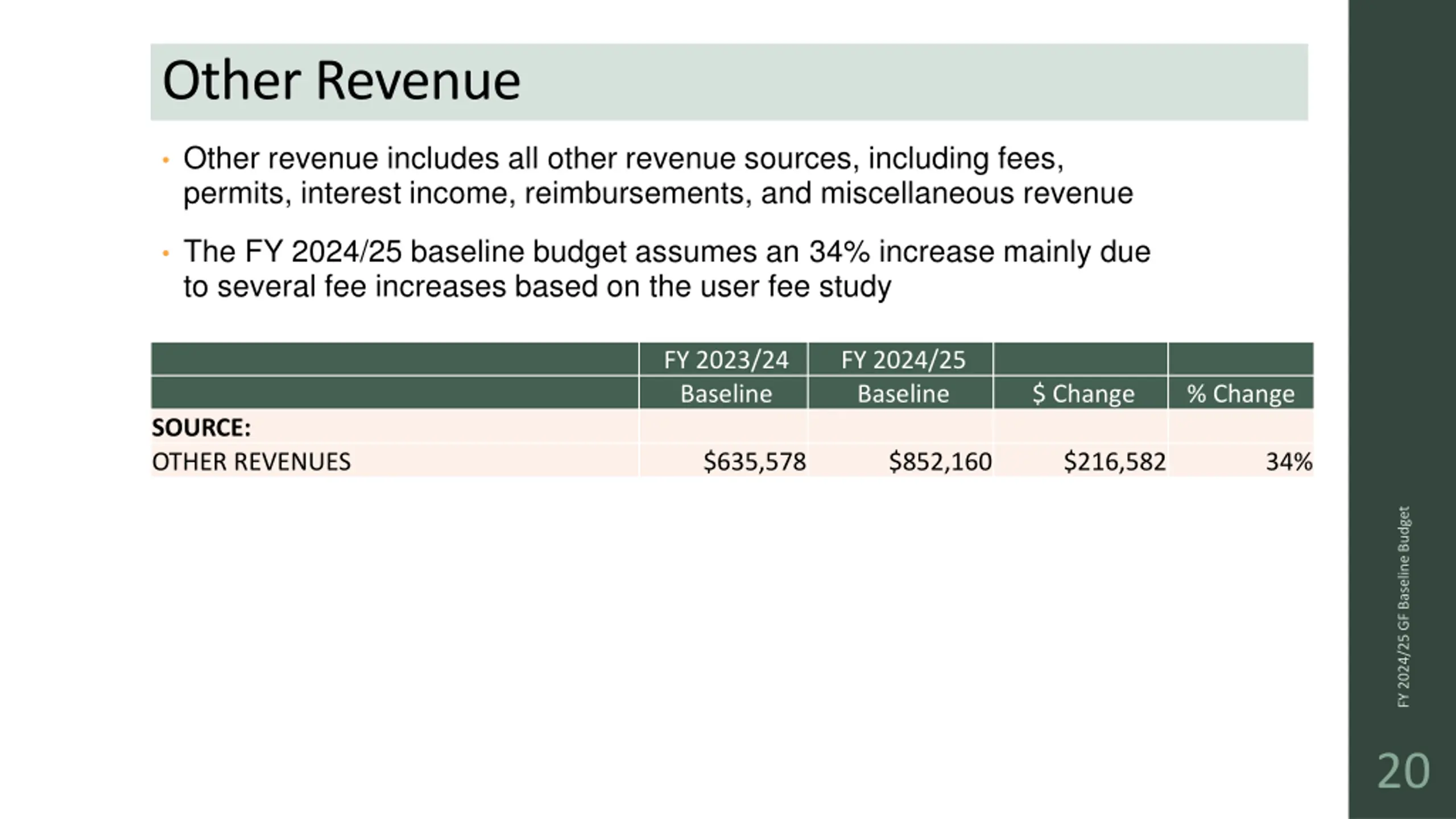The width and height of the screenshot is (1456, 819).
Task: Click the $635,578 table cell
Action: point(754,461)
